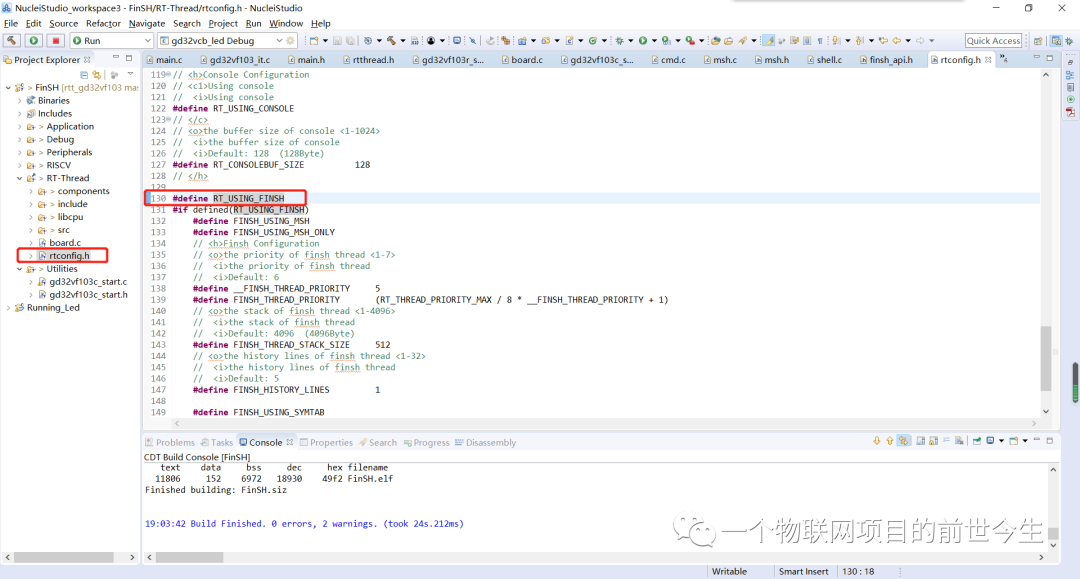Launch the project in Debug mode
The height and width of the screenshot is (579, 1080).
620,41
